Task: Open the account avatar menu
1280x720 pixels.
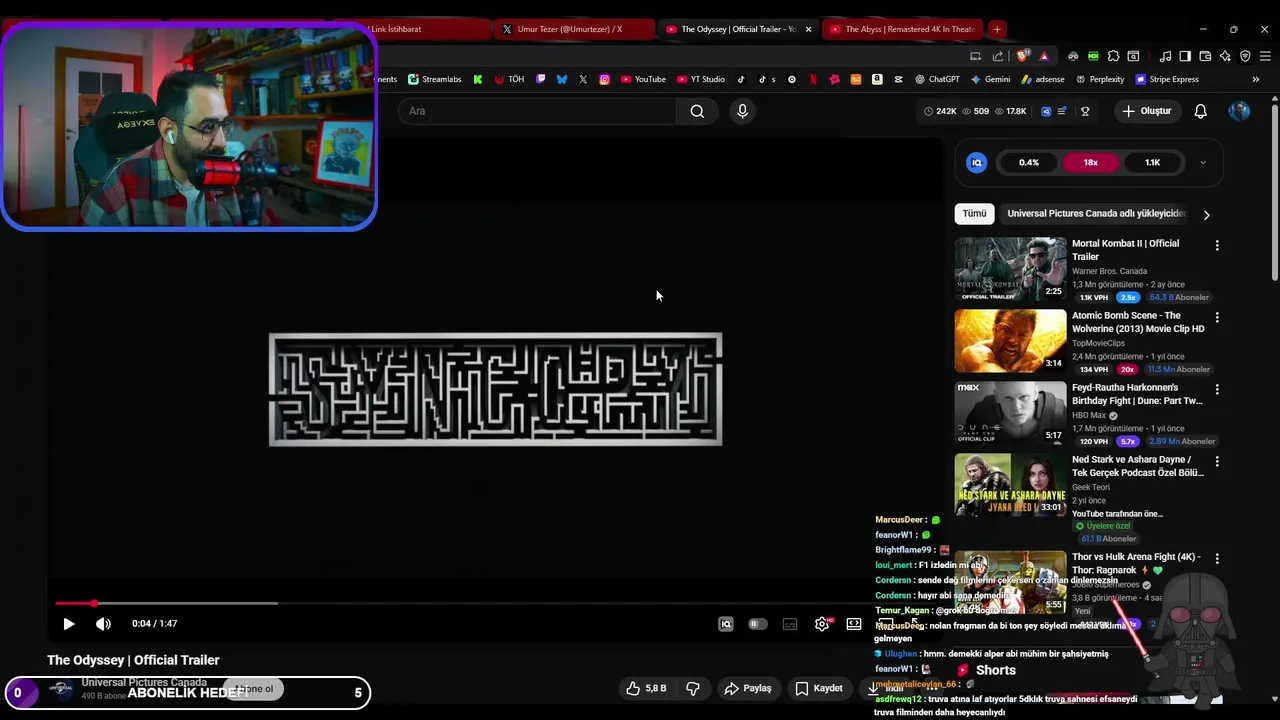Action: click(x=1239, y=111)
